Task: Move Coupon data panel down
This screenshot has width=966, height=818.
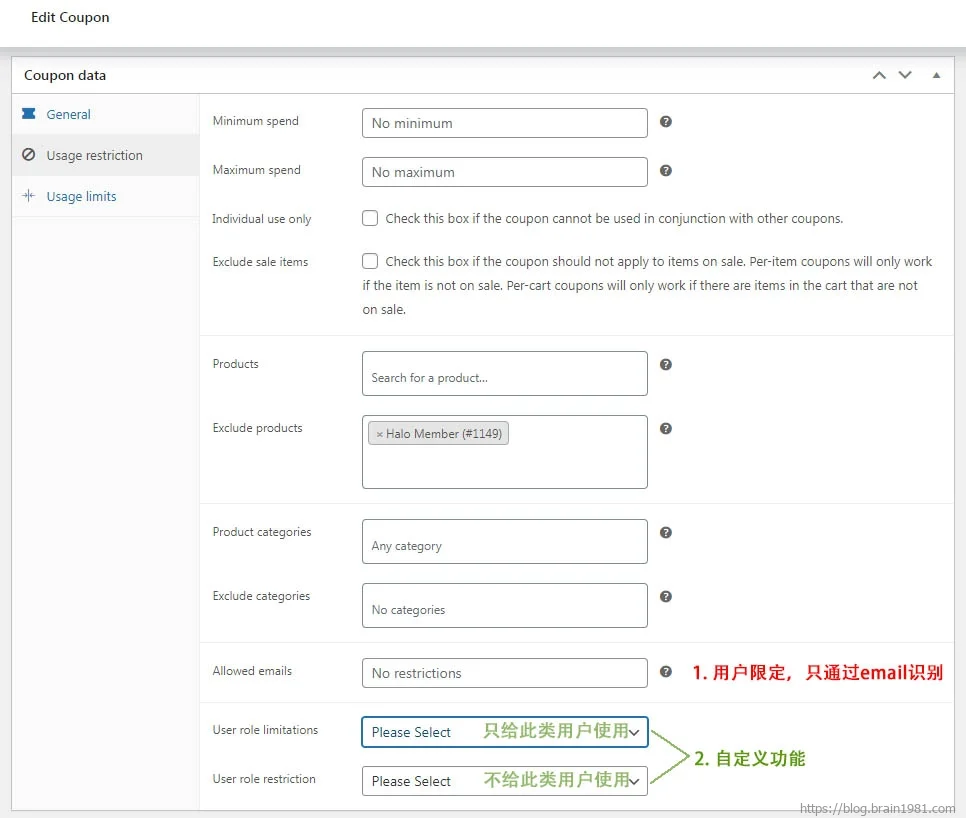Action: (905, 76)
